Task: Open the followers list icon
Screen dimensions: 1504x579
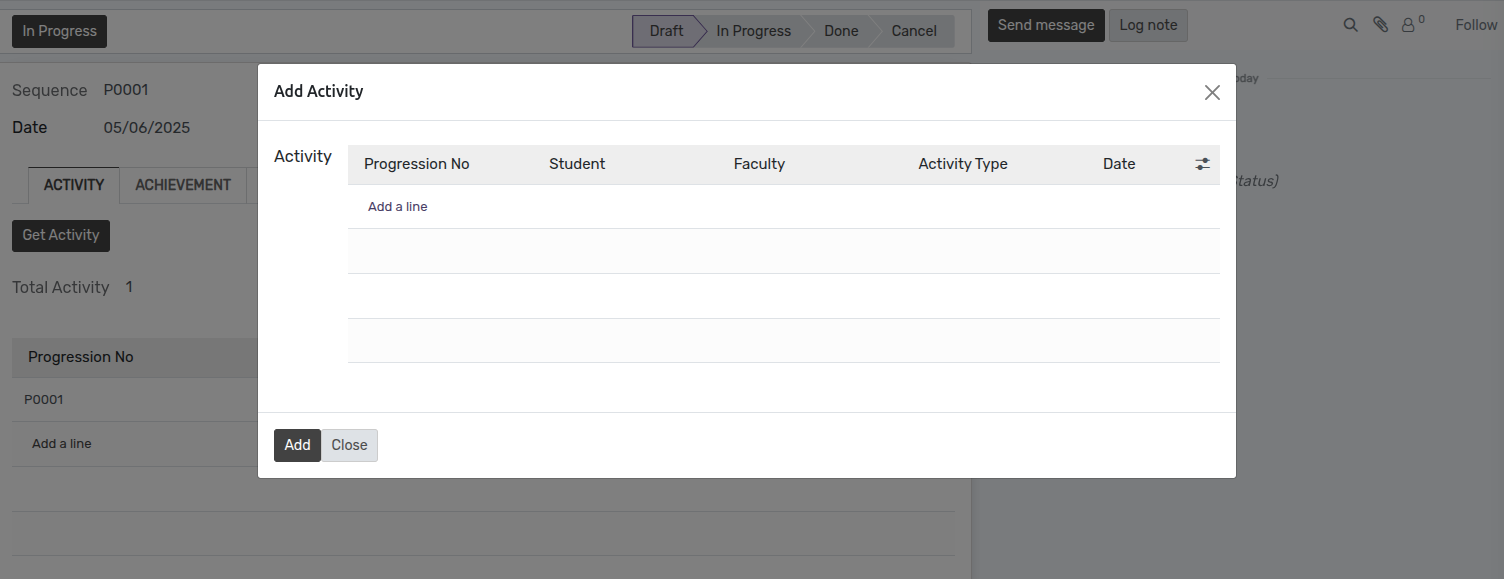Action: click(x=1410, y=25)
